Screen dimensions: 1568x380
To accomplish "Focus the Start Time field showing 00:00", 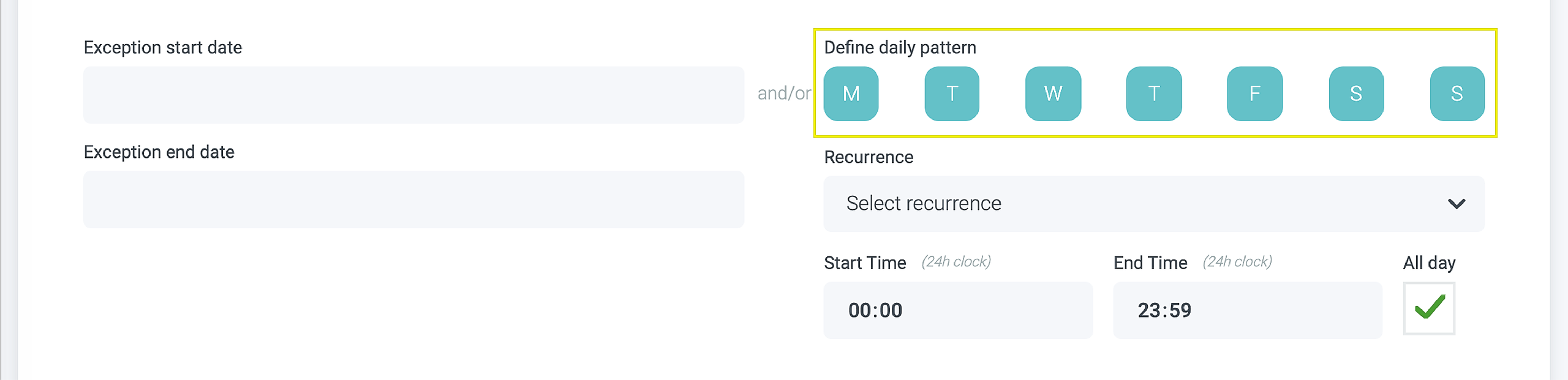I will click(957, 310).
